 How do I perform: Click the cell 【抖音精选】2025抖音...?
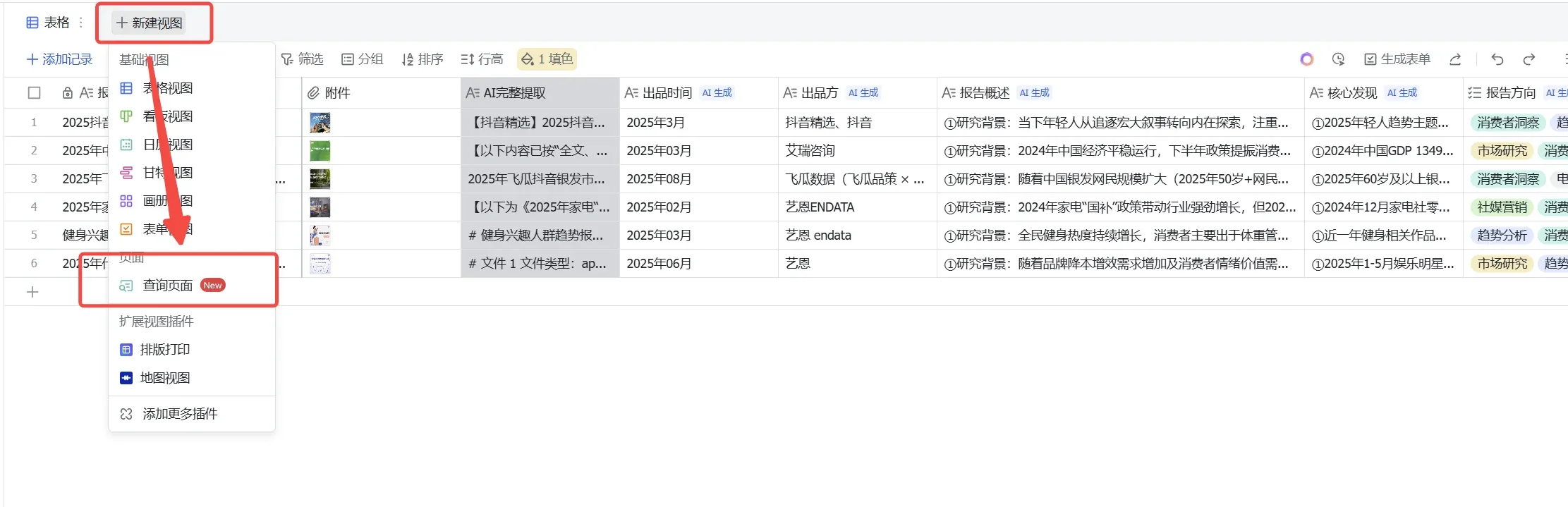540,123
